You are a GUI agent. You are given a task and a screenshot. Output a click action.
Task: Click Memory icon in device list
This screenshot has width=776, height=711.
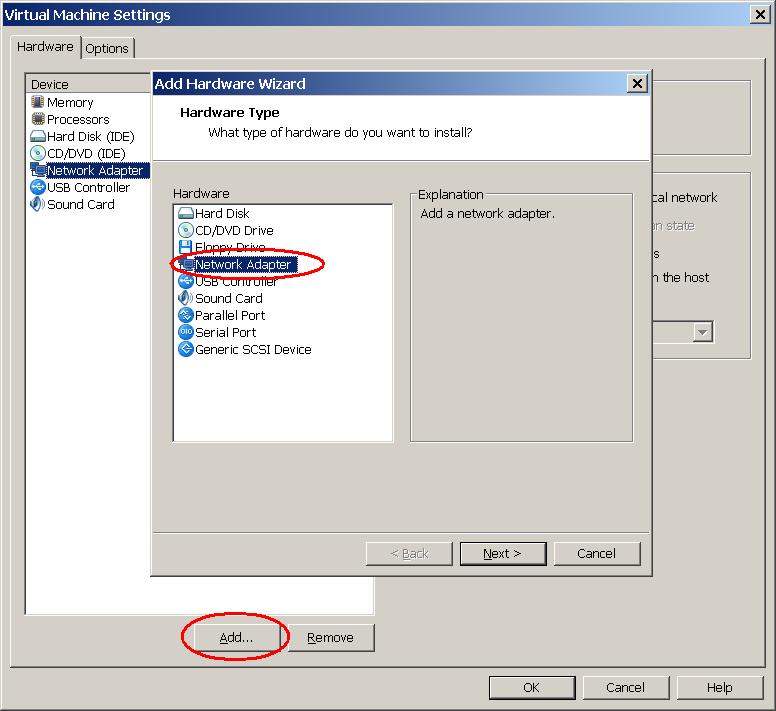pyautogui.click(x=39, y=103)
